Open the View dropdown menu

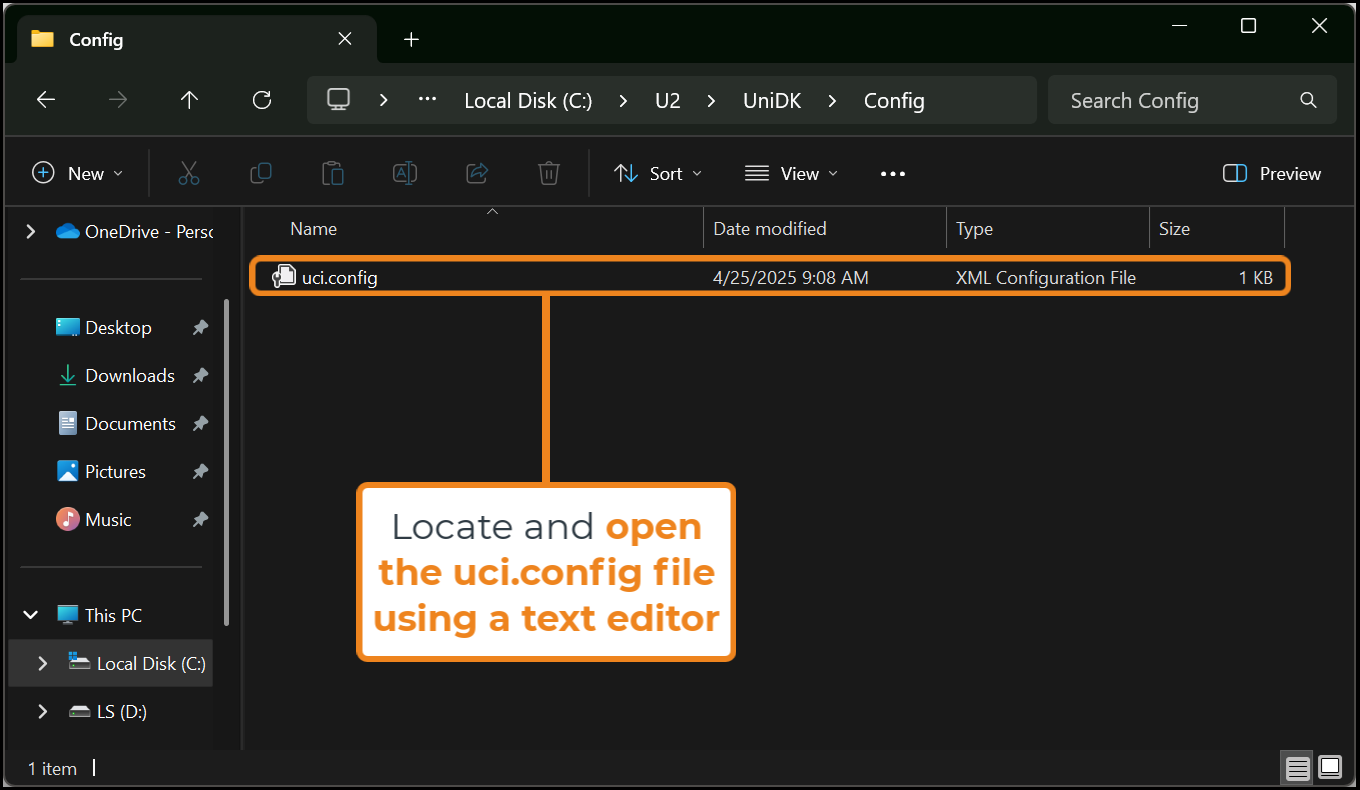[792, 174]
